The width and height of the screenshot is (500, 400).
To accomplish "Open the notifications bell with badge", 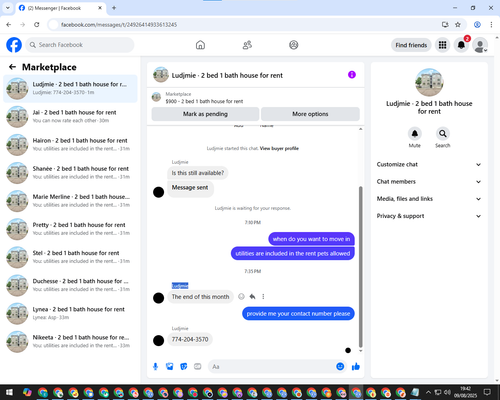I will 461,45.
